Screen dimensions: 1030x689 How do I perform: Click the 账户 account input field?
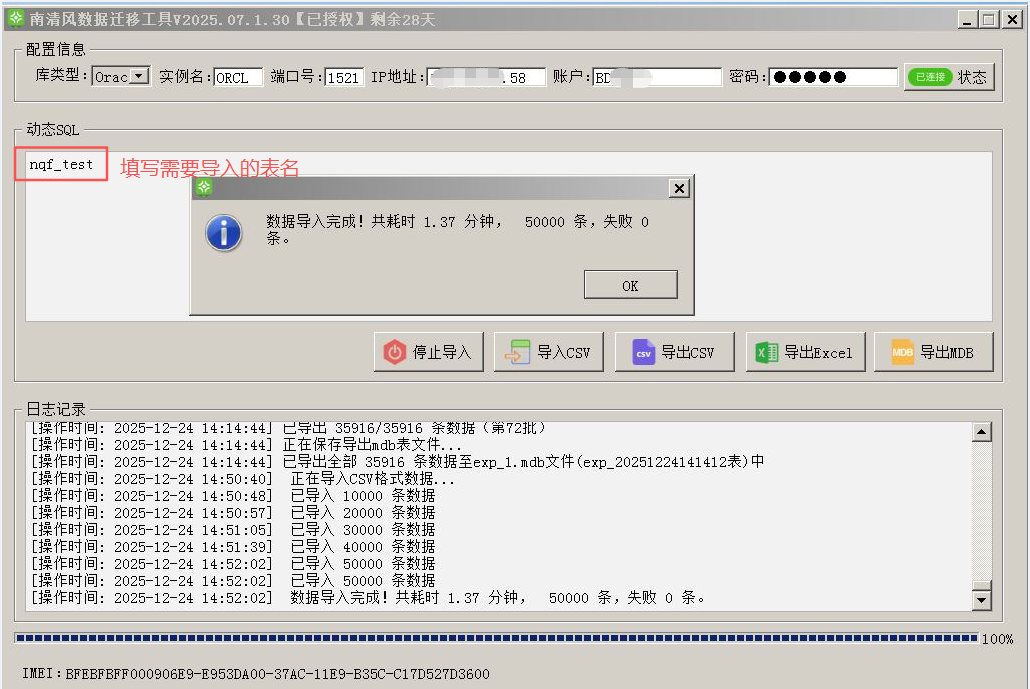tap(657, 78)
